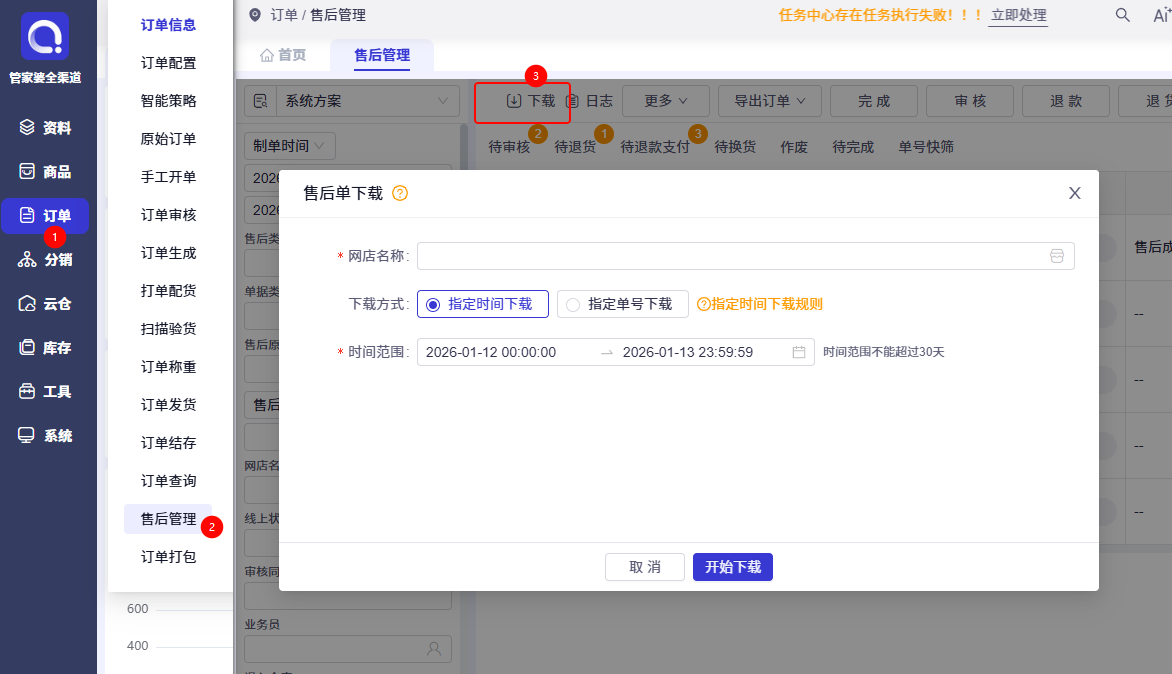Open the 日志 toolbar item
This screenshot has width=1172, height=674.
pos(590,101)
